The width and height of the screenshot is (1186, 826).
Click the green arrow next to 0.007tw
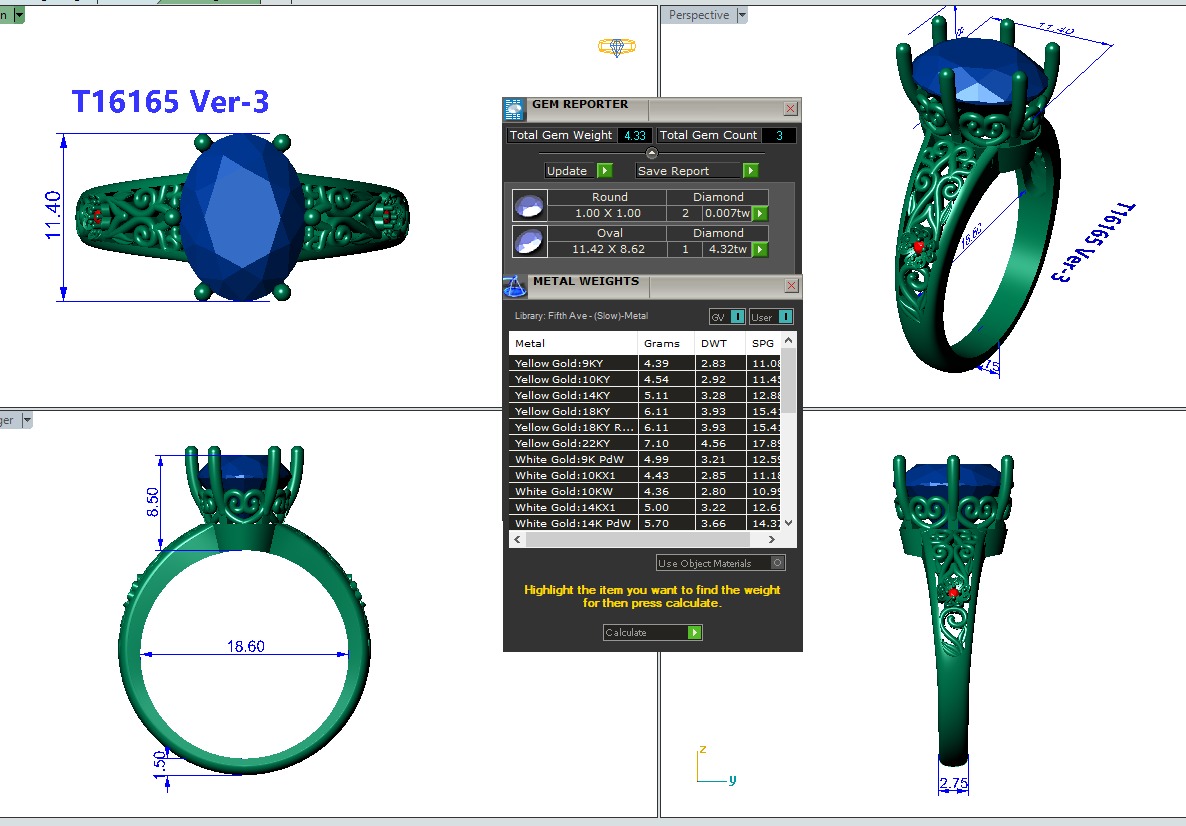[760, 213]
